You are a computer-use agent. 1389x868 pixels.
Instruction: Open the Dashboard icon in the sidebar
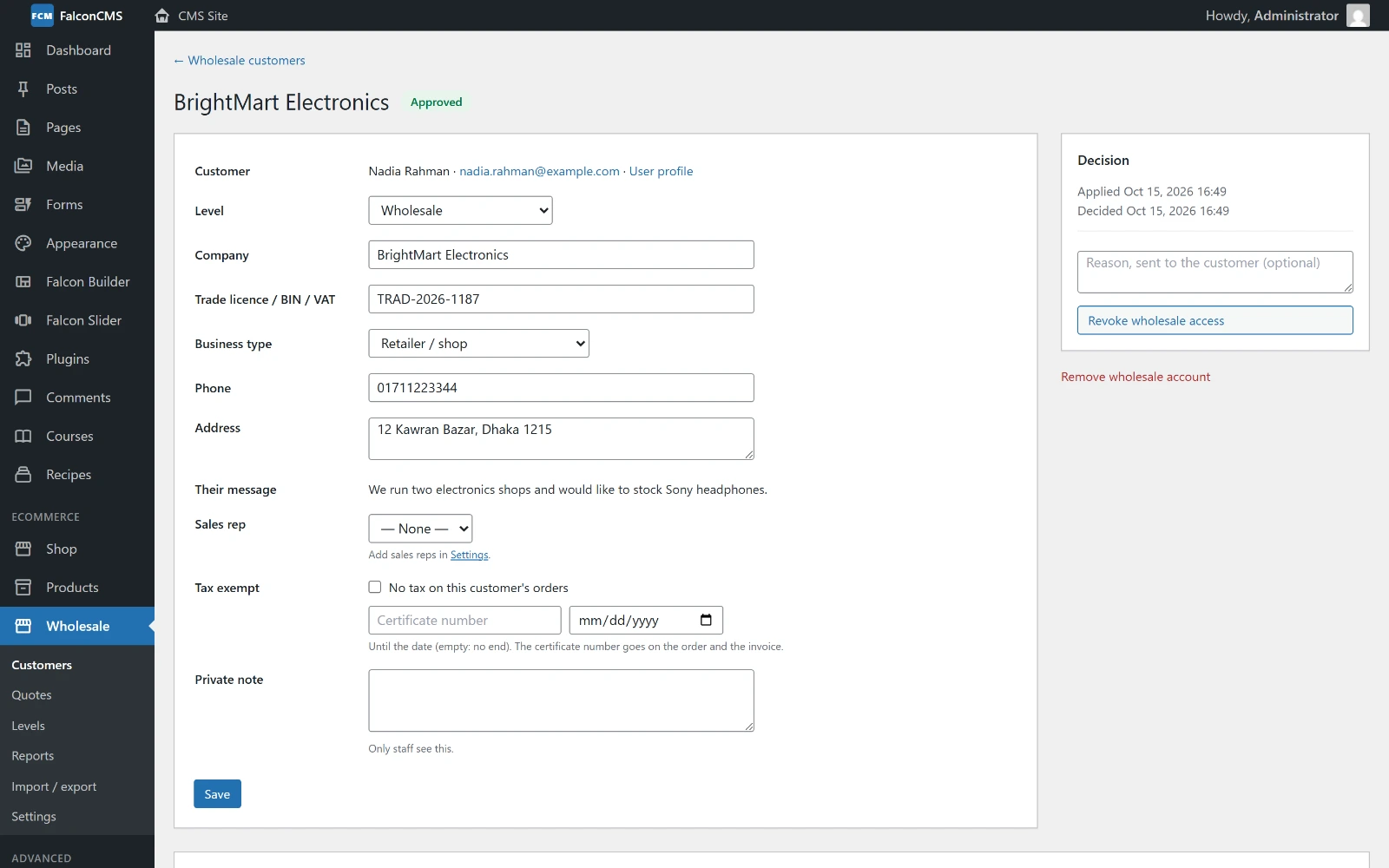point(23,50)
